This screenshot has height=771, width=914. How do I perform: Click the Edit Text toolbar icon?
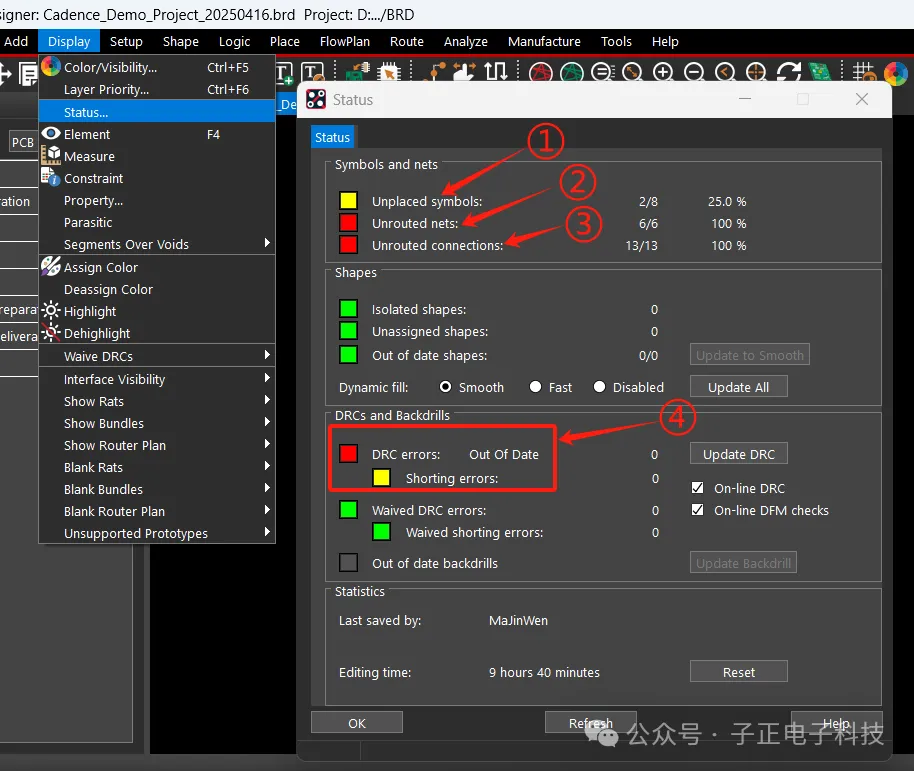coord(313,72)
